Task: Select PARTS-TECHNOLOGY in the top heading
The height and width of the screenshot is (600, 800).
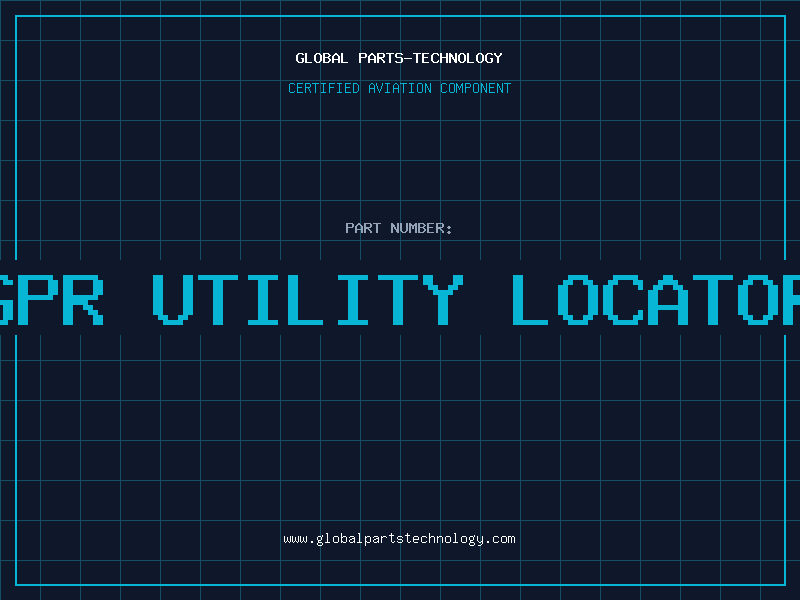Action: [x=429, y=58]
